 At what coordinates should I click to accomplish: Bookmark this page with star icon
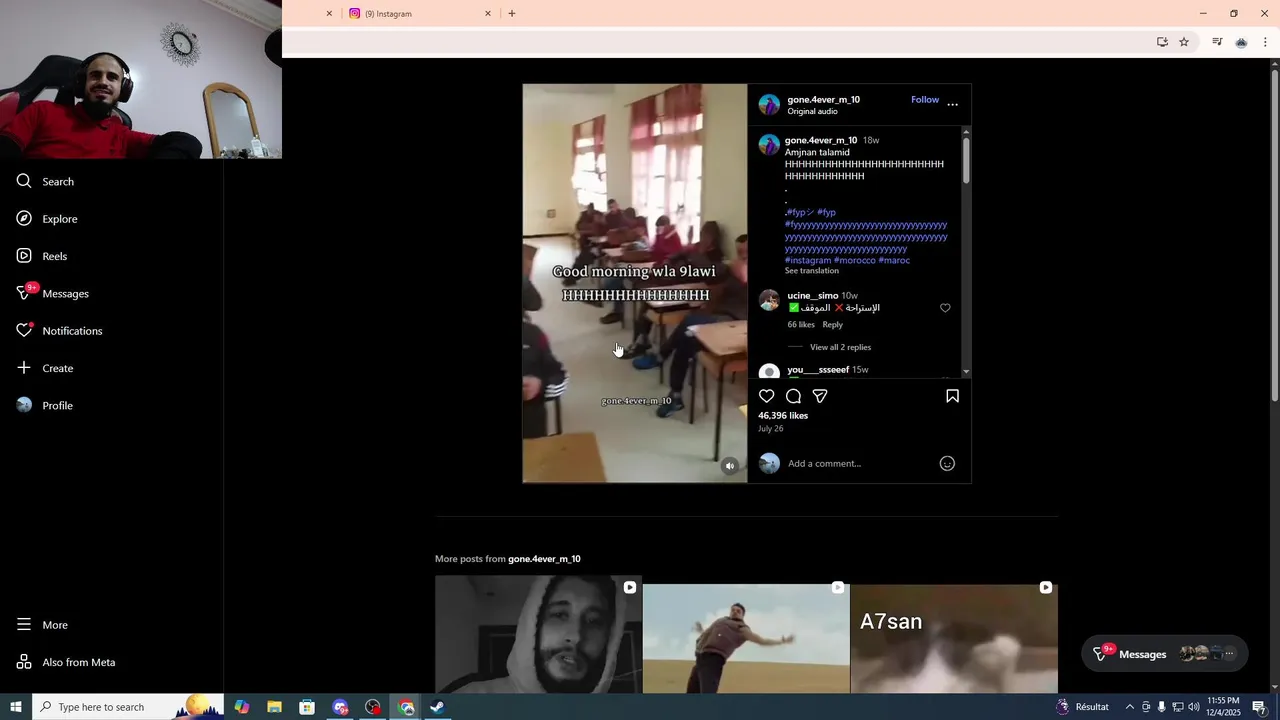click(x=1184, y=42)
